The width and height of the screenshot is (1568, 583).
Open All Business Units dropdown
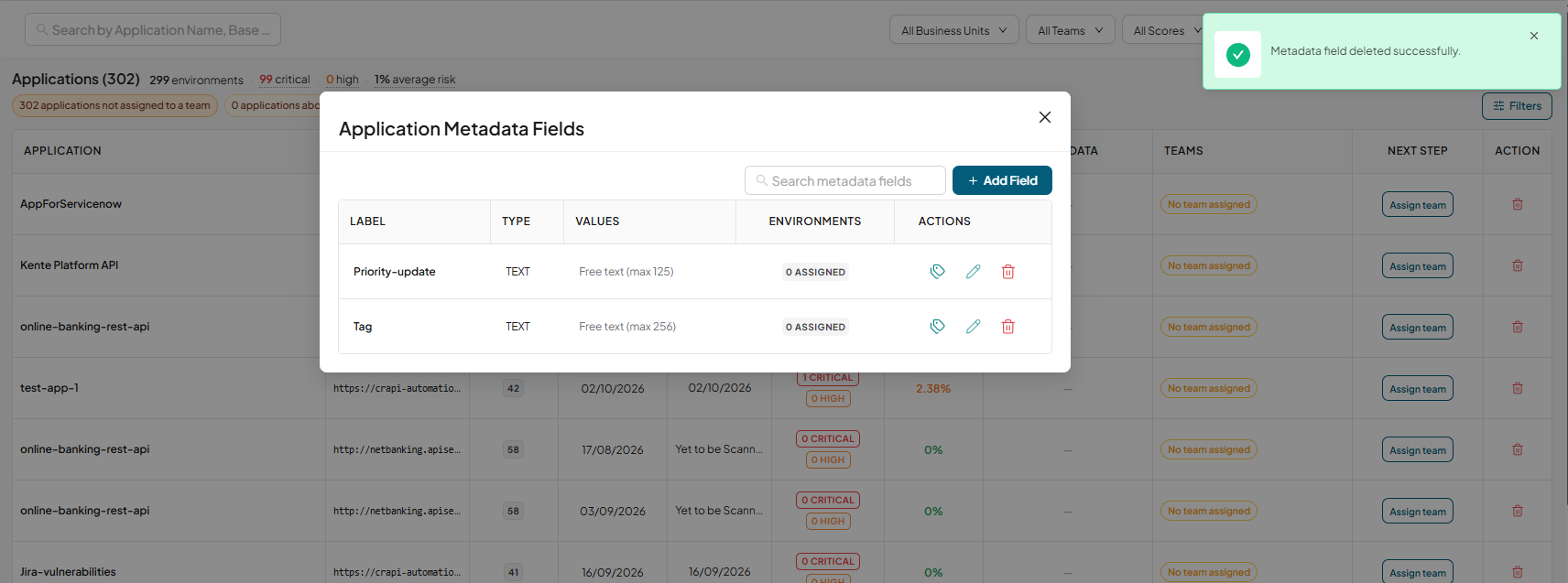pyautogui.click(x=953, y=30)
